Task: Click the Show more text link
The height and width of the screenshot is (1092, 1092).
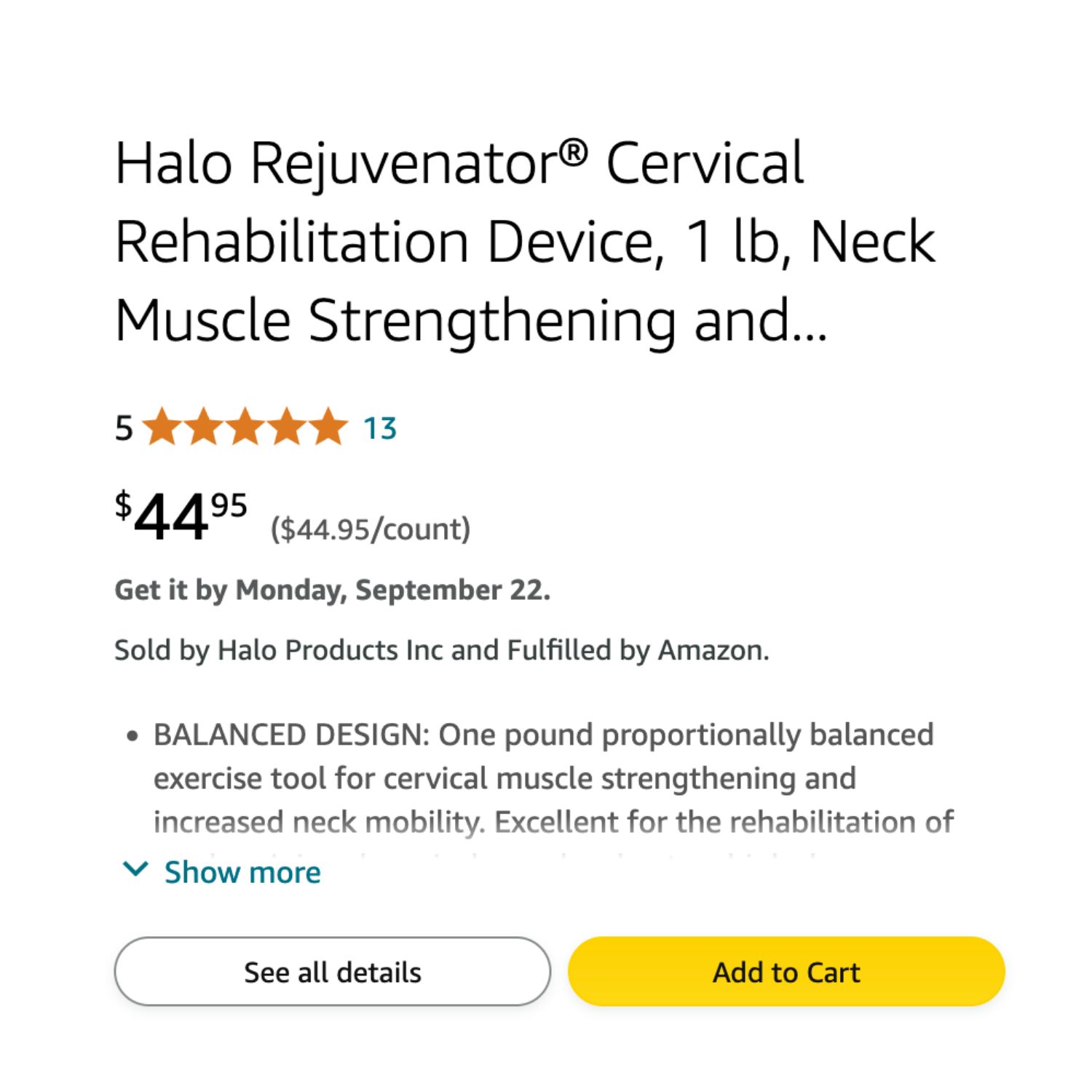Action: pyautogui.click(x=242, y=871)
